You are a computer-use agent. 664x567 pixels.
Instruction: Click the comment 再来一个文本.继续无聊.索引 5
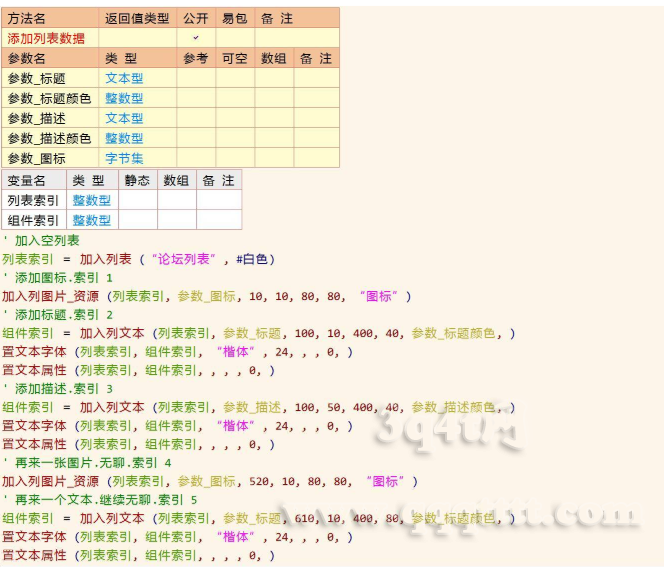(x=100, y=500)
